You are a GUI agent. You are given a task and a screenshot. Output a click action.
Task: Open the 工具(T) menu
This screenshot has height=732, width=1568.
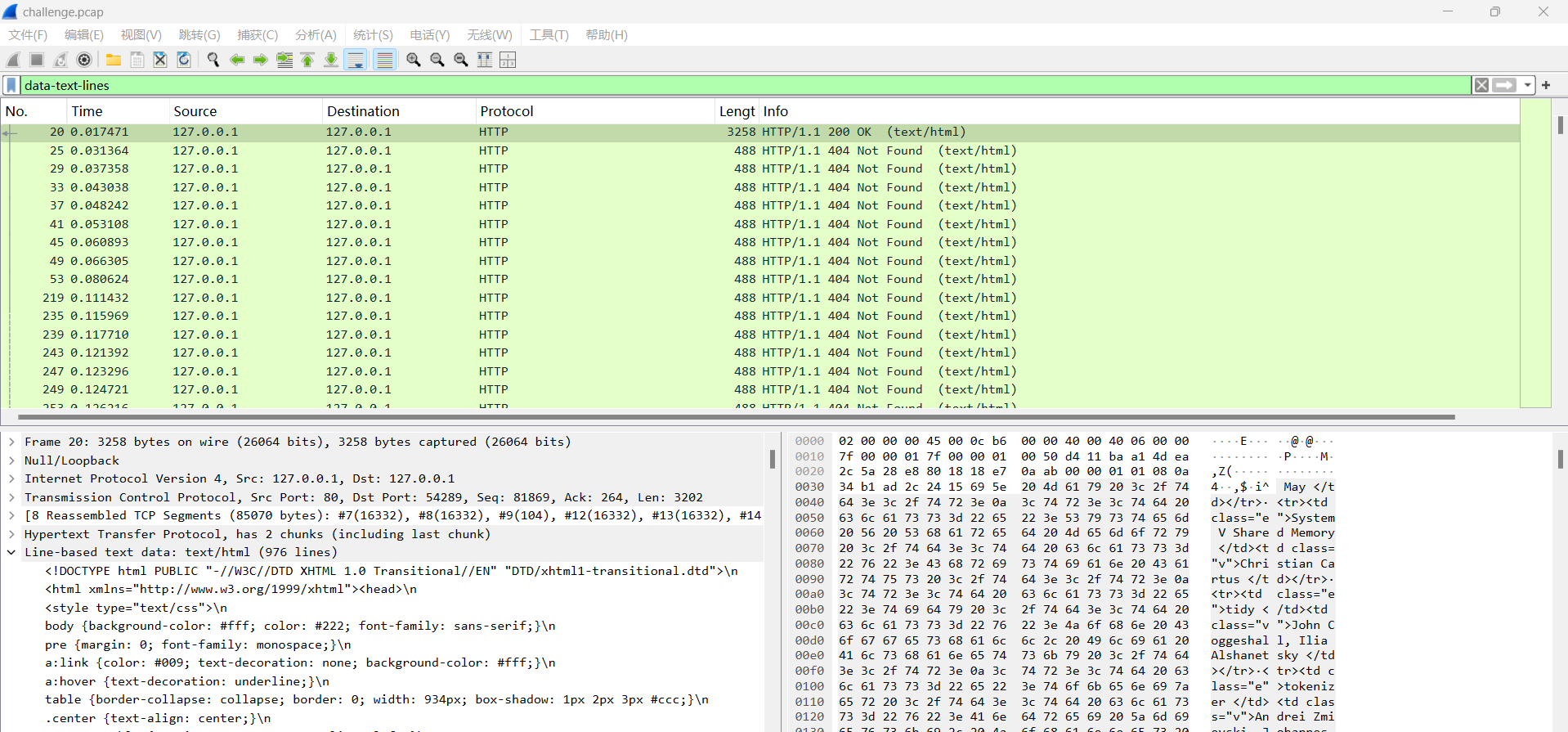coord(549,35)
